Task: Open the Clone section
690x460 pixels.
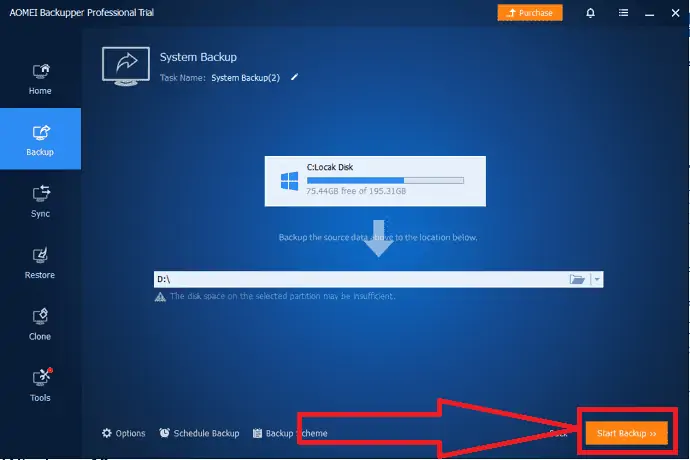Action: pos(40,324)
